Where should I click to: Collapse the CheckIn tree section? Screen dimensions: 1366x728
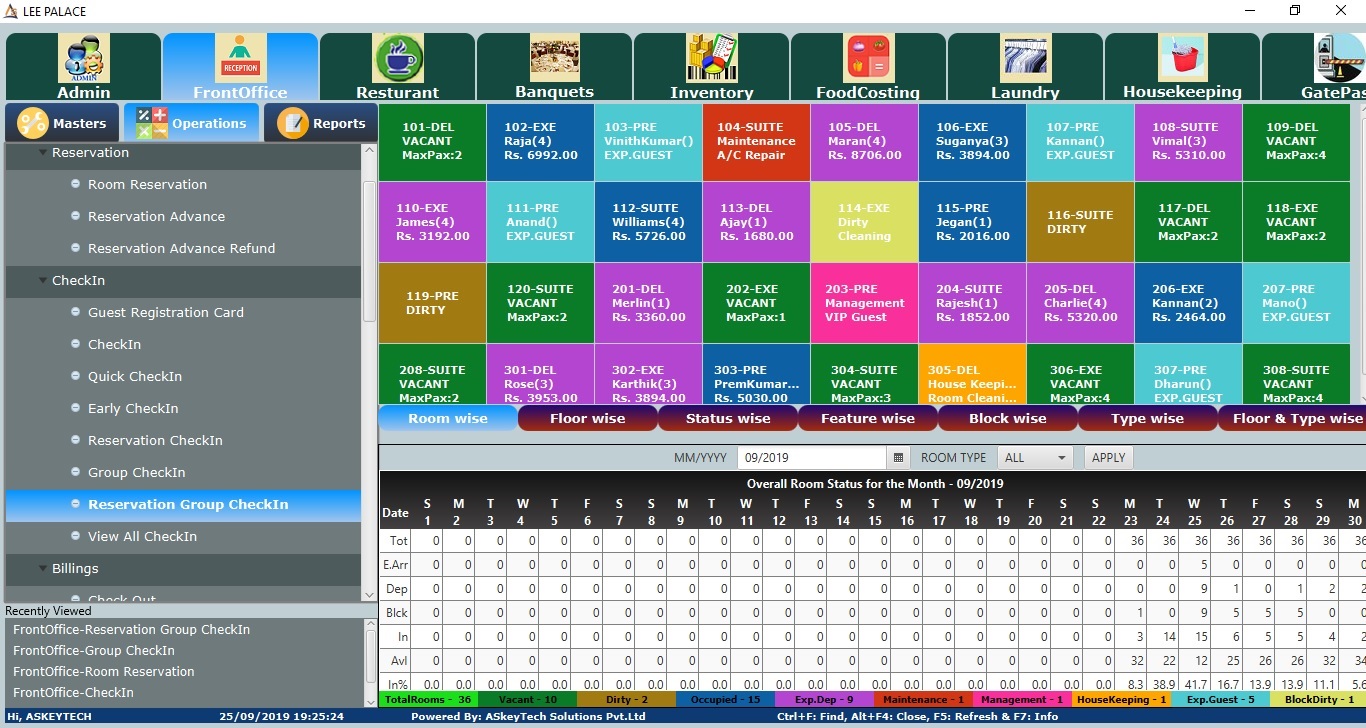[x=44, y=281]
